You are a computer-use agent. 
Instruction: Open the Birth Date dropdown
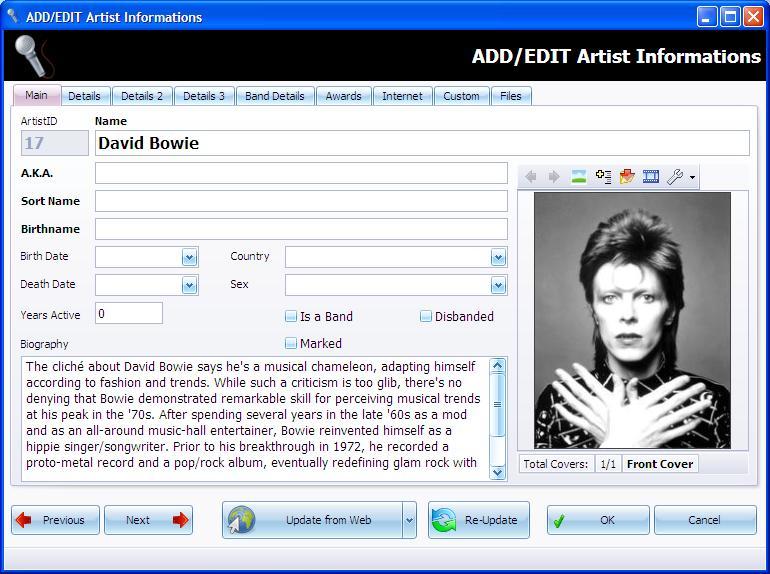[190, 257]
